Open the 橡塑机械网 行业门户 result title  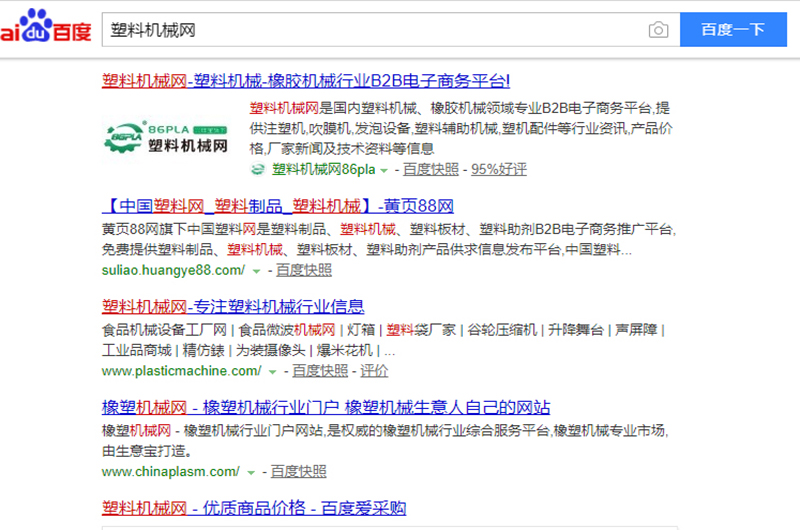click(326, 407)
